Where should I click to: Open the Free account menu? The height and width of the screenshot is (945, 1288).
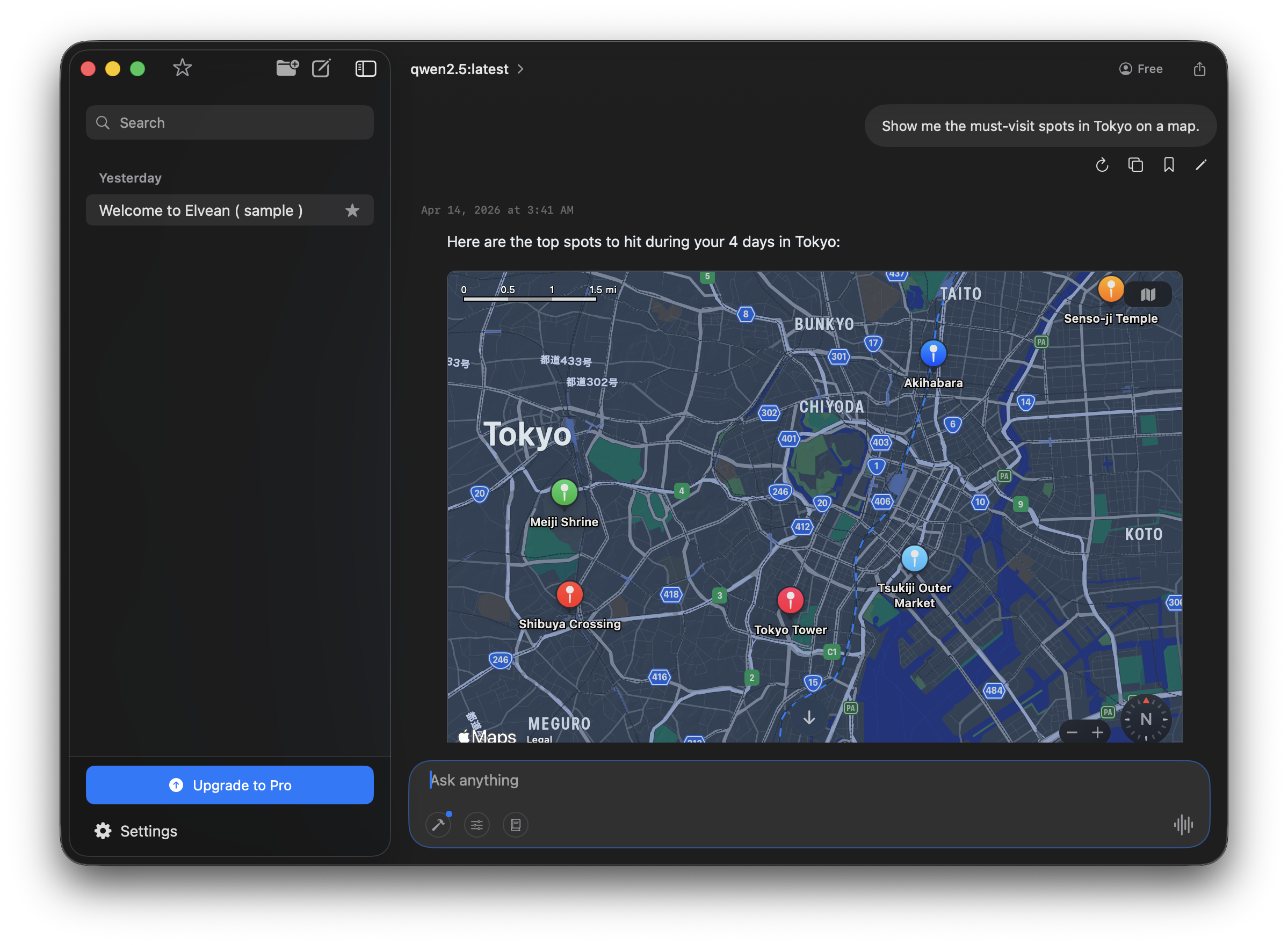pyautogui.click(x=1141, y=69)
